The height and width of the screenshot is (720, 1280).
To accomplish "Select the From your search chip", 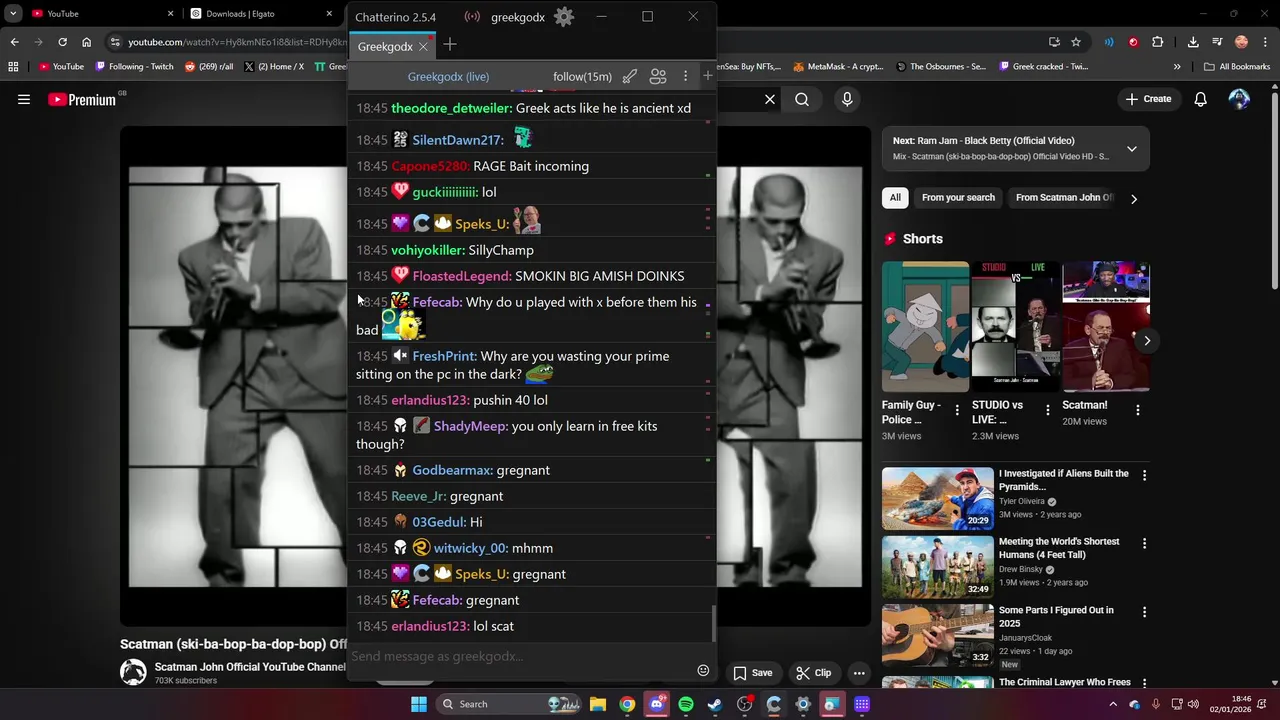I will 958,198.
